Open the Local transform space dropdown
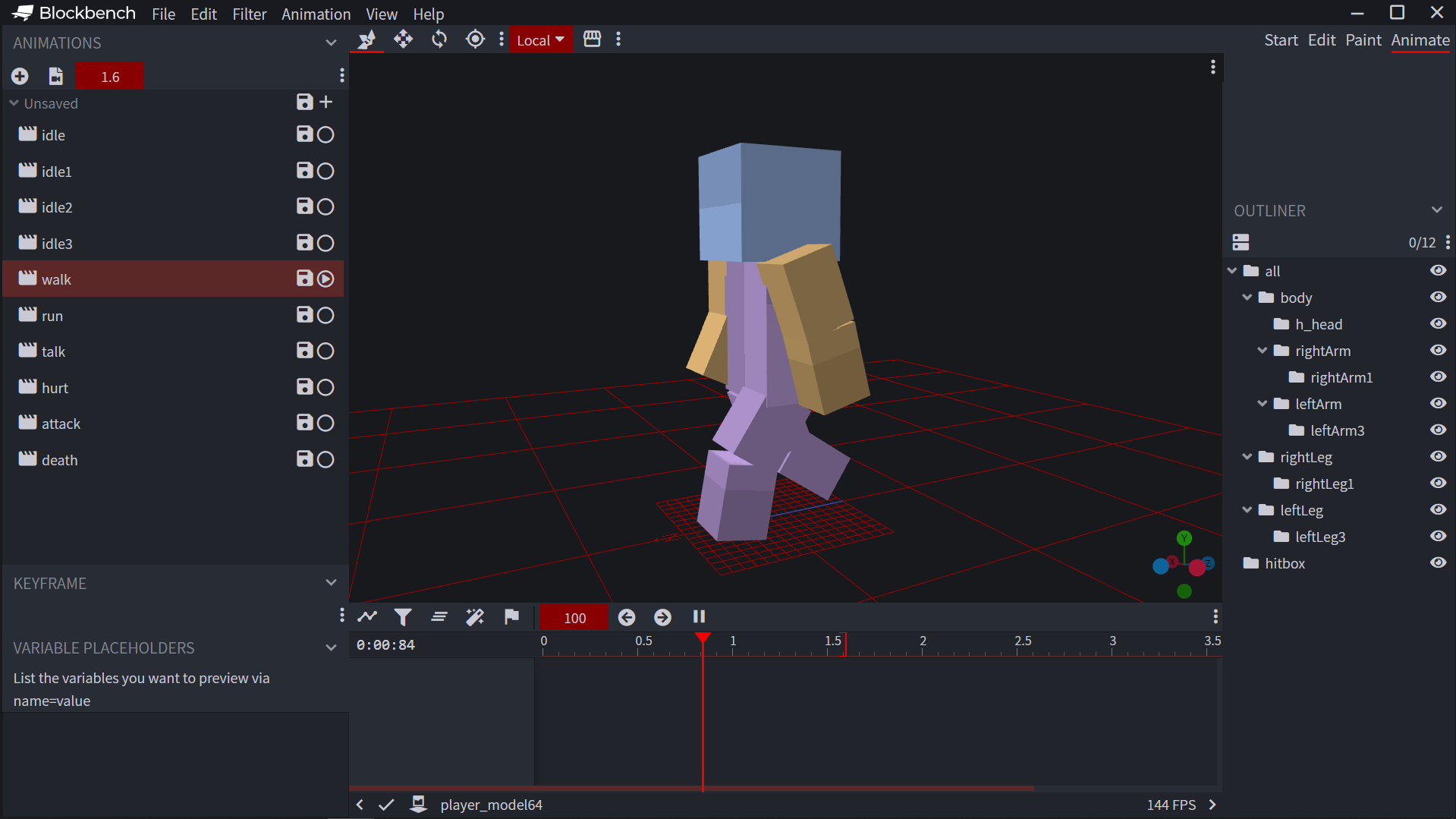This screenshot has height=819, width=1456. point(541,40)
